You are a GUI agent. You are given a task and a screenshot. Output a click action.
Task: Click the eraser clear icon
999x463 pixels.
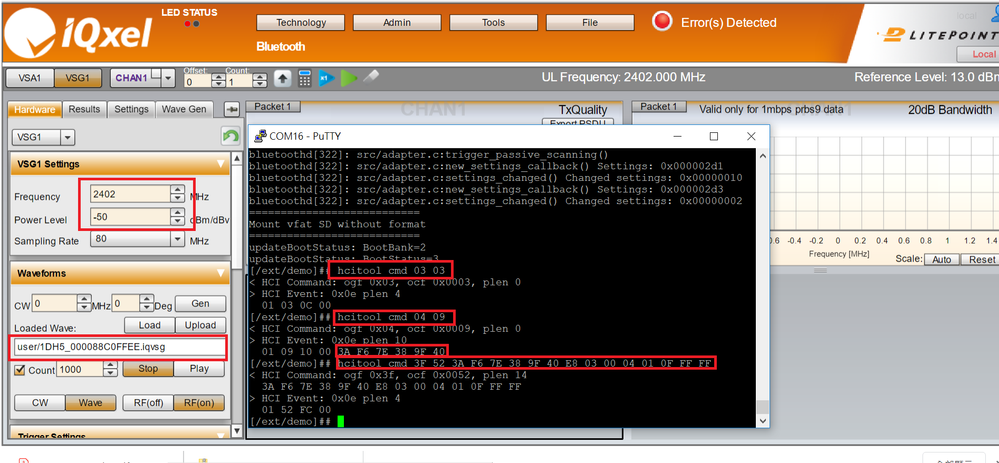tap(370, 77)
